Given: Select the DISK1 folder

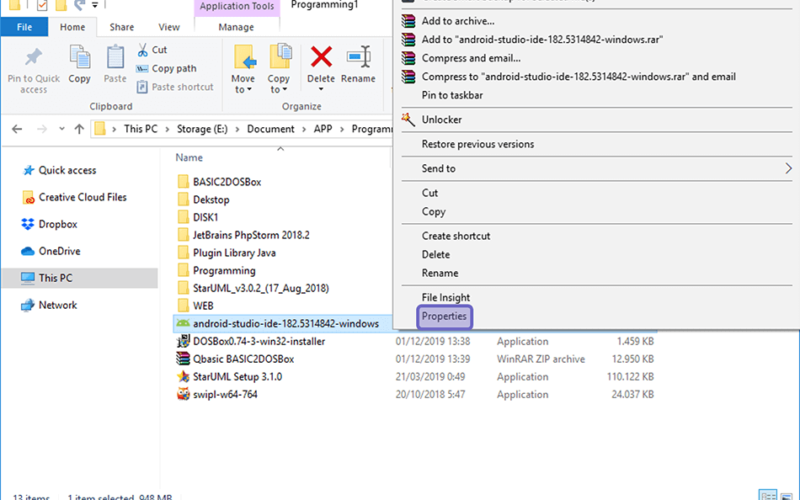Looking at the screenshot, I should [205, 217].
